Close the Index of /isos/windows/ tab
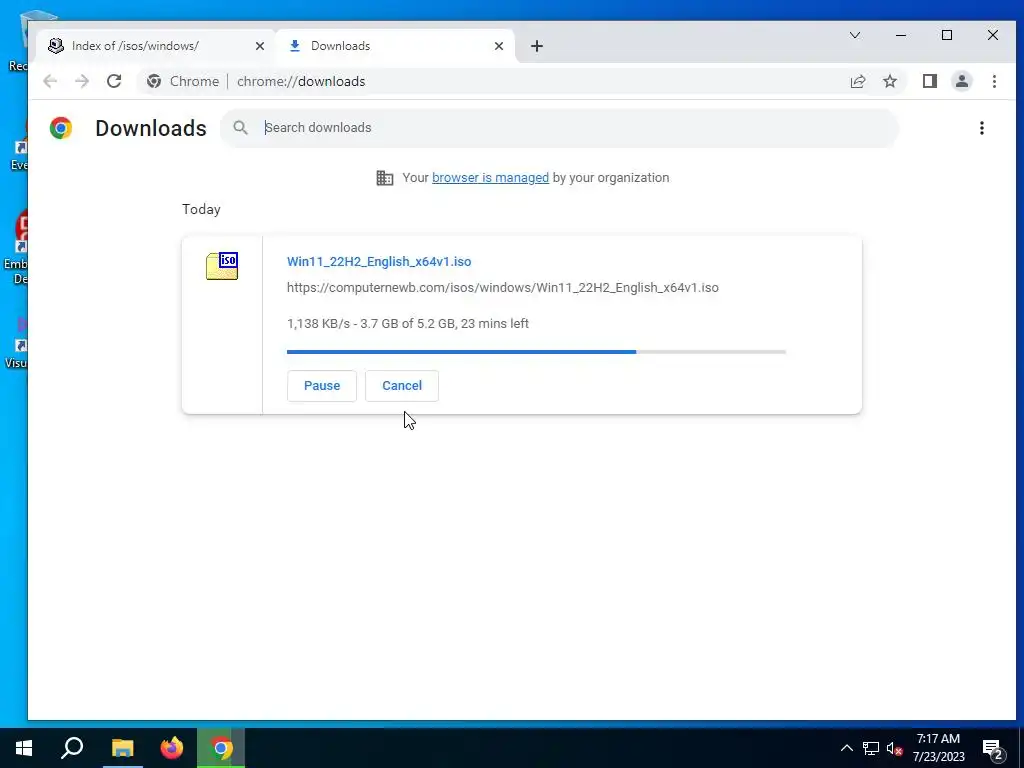1024x768 pixels. pos(260,46)
